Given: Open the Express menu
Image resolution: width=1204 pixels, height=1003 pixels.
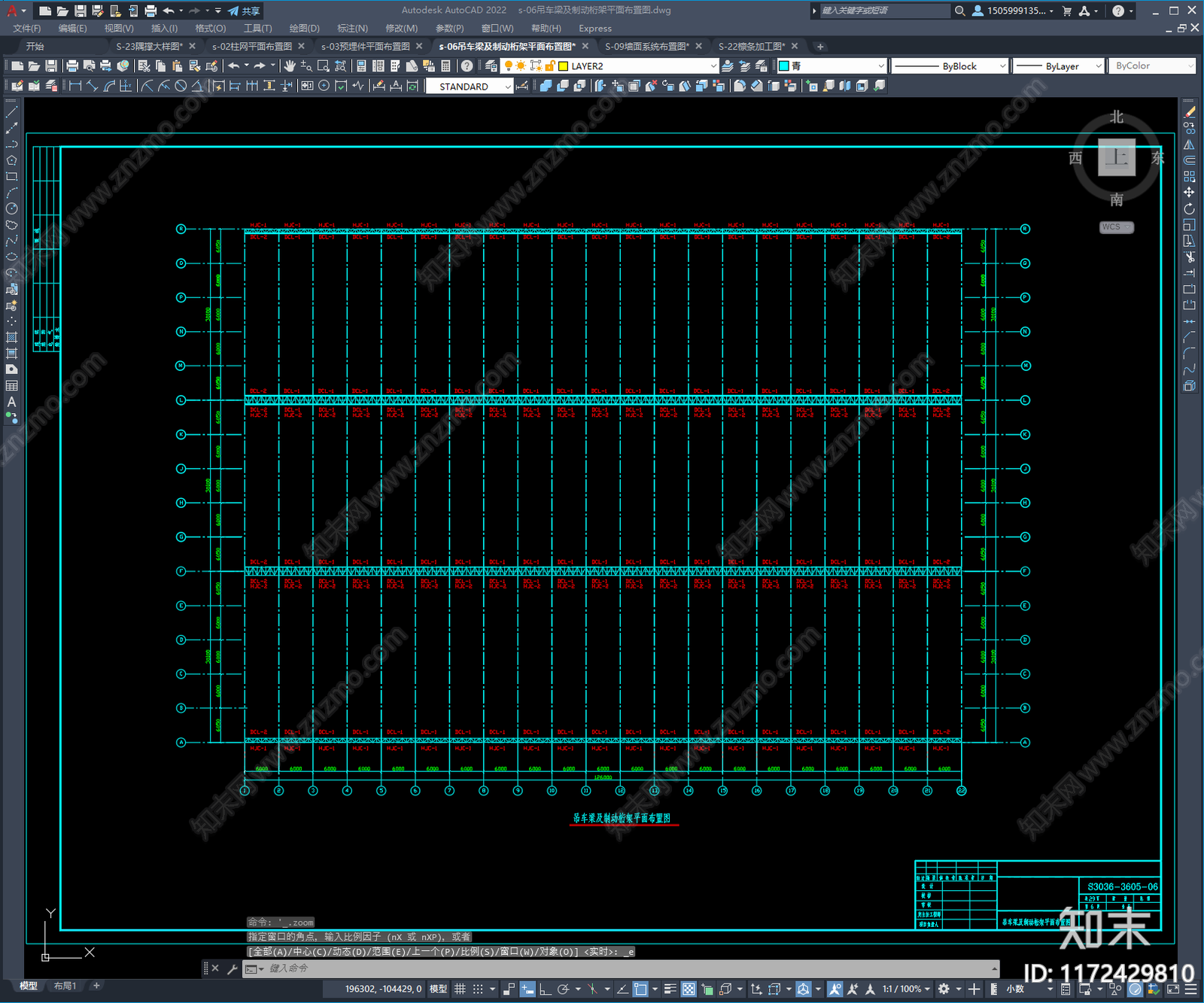Looking at the screenshot, I should 595,28.
